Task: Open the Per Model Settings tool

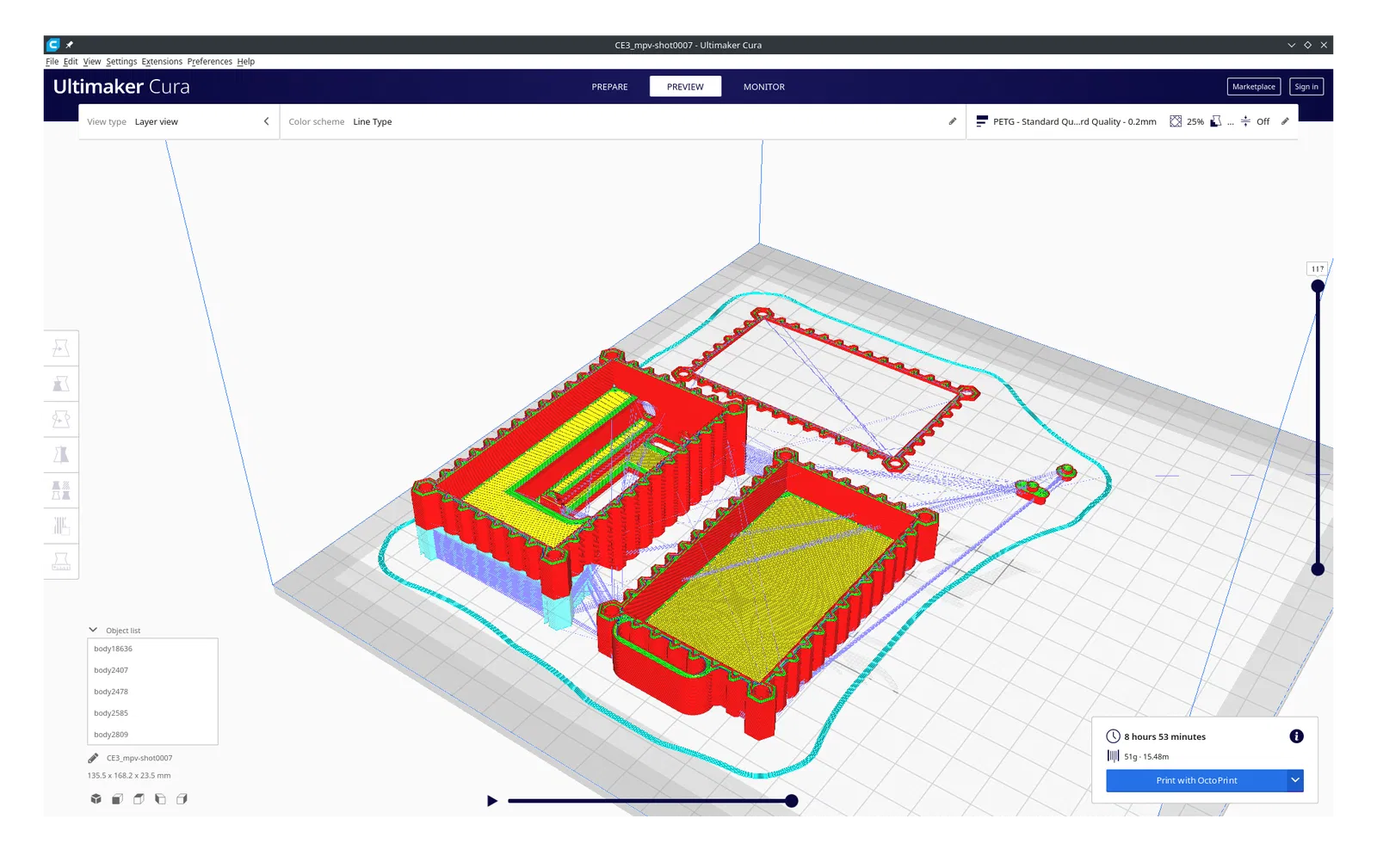Action: click(x=61, y=490)
